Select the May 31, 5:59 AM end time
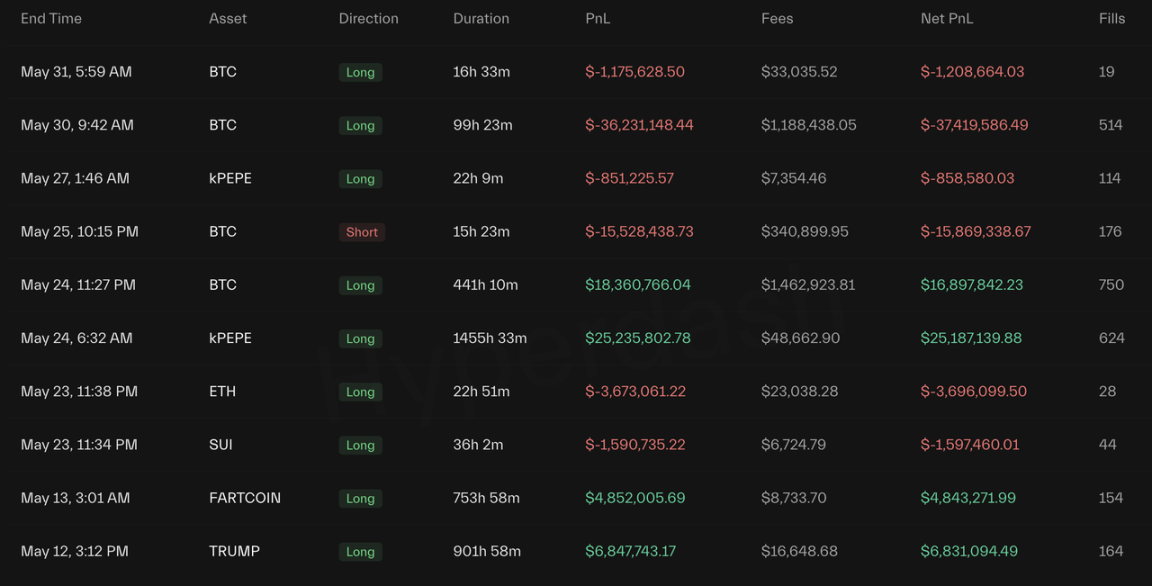The height and width of the screenshot is (586, 1152). (76, 72)
